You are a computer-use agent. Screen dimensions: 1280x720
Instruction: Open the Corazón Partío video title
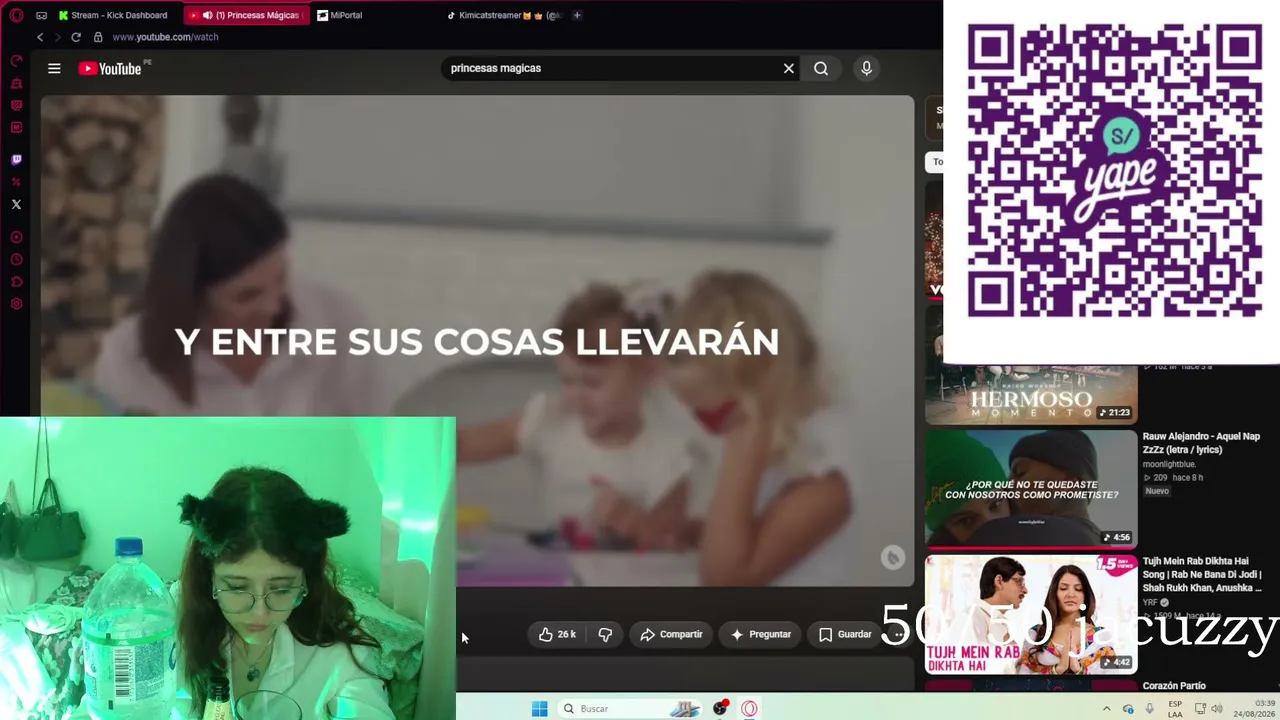(1174, 686)
